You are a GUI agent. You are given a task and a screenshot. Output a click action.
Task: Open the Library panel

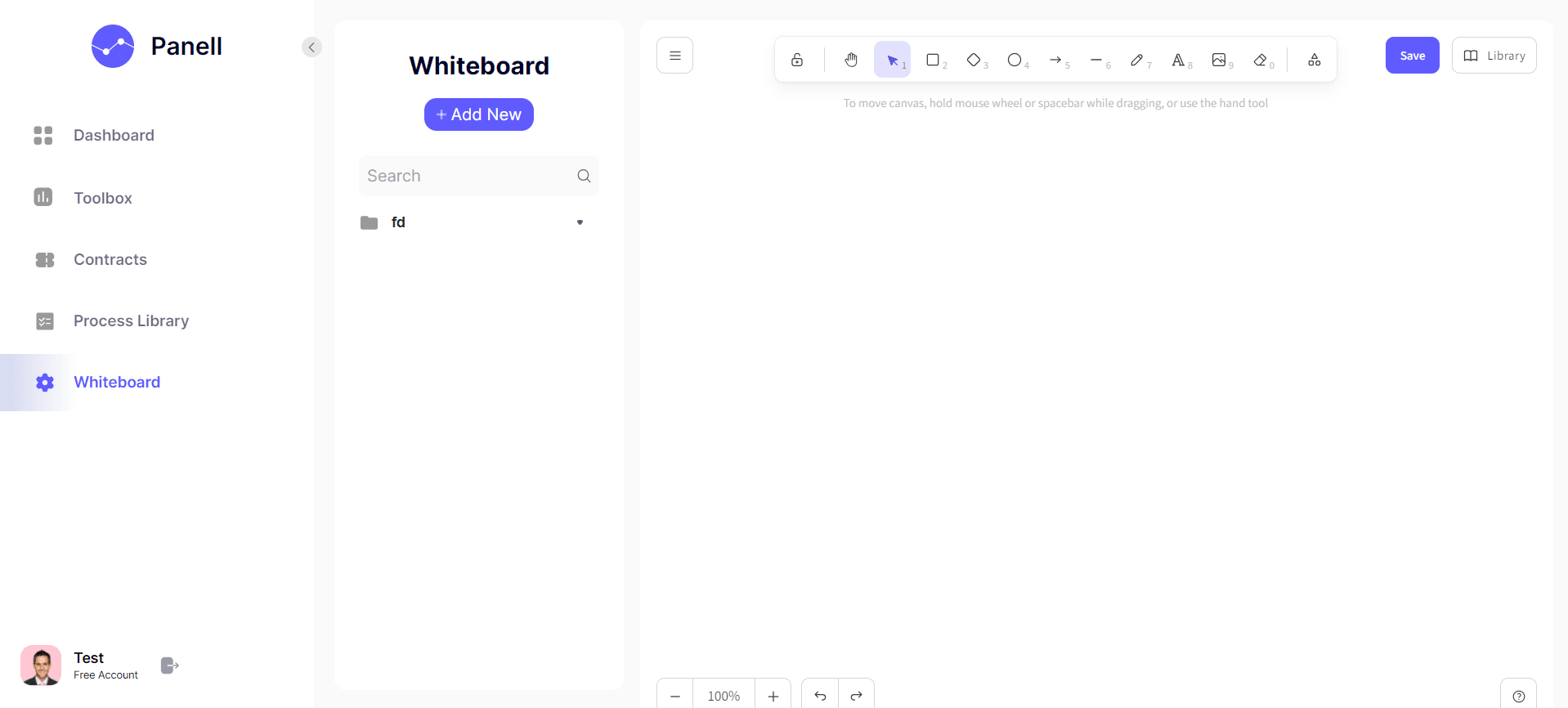[1494, 56]
